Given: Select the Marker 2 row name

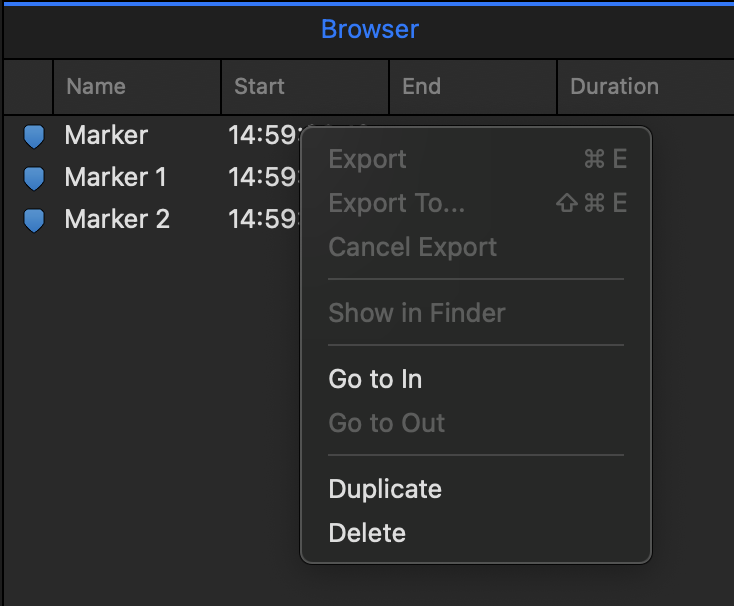Looking at the screenshot, I should 117,219.
